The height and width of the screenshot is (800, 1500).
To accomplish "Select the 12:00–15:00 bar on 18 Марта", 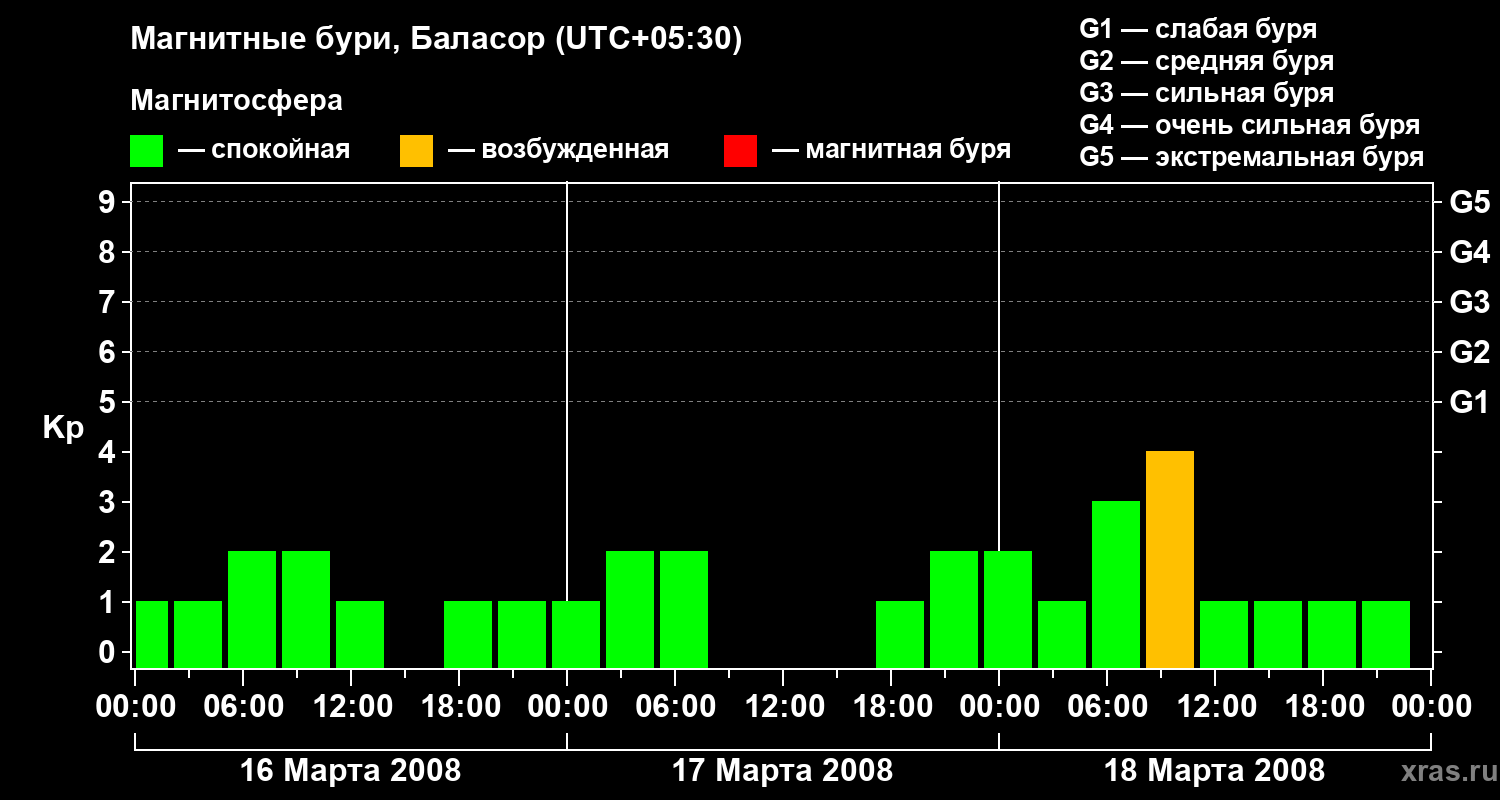I will [1224, 635].
